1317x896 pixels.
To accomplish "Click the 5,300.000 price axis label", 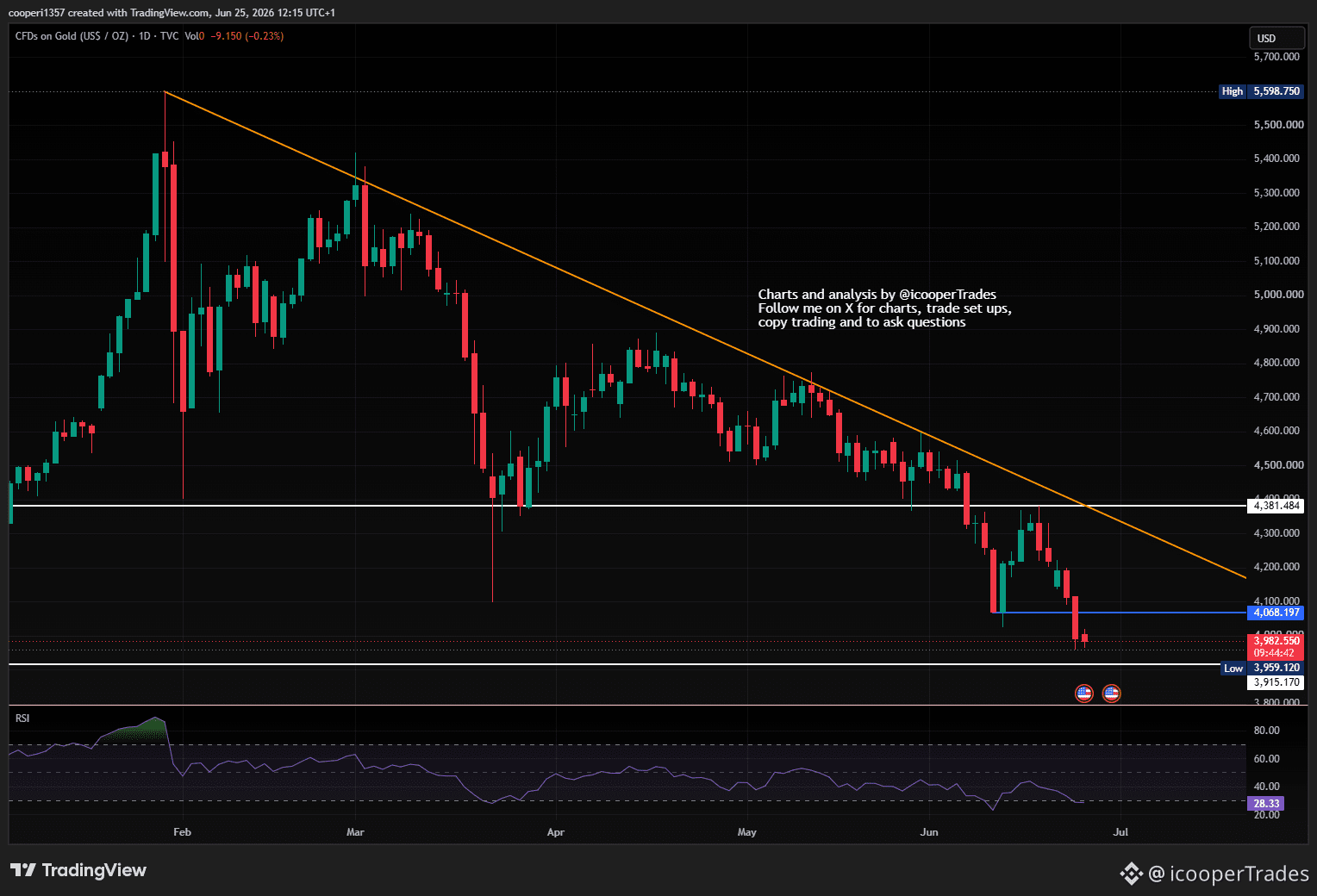I will 1276,193.
